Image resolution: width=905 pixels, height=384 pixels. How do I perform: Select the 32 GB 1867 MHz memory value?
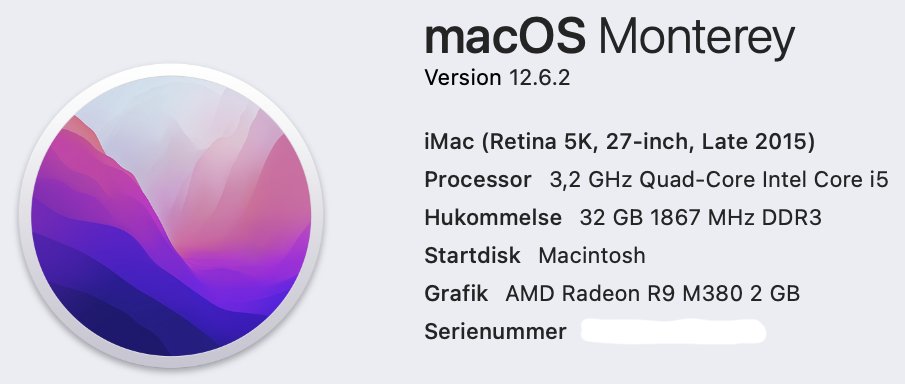click(x=701, y=218)
